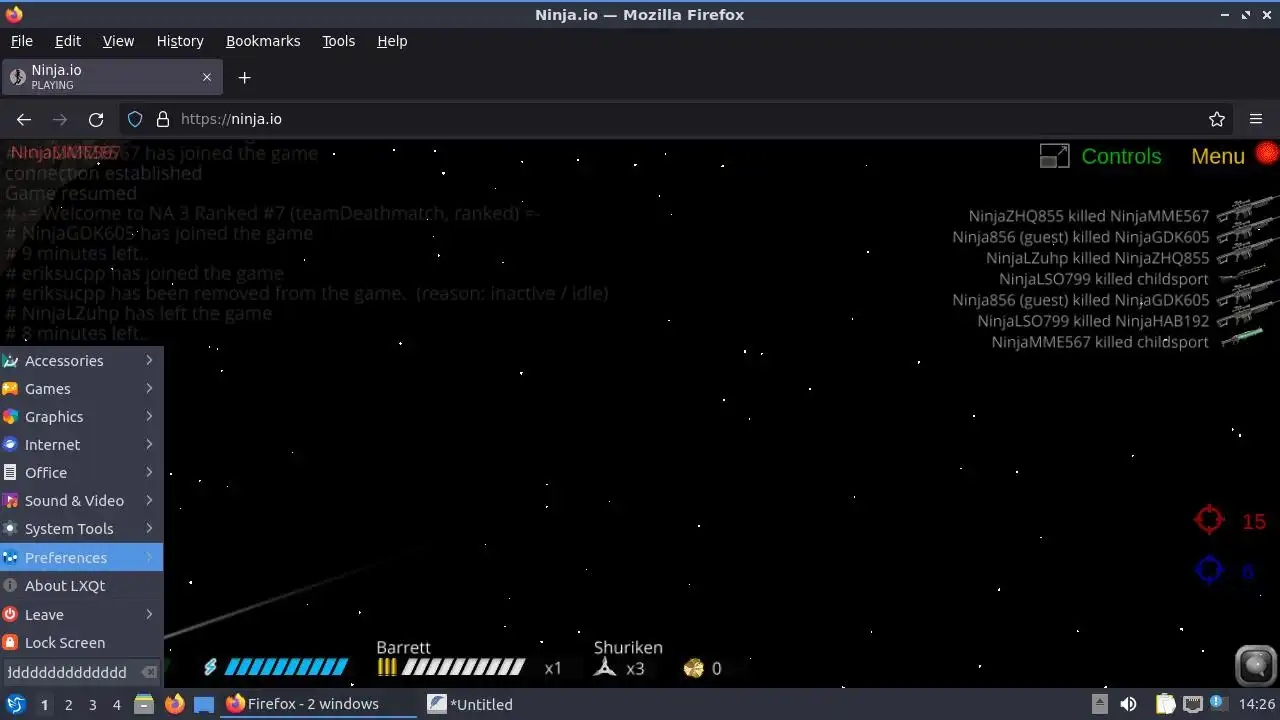Switch to virtual desktop 4

point(116,704)
